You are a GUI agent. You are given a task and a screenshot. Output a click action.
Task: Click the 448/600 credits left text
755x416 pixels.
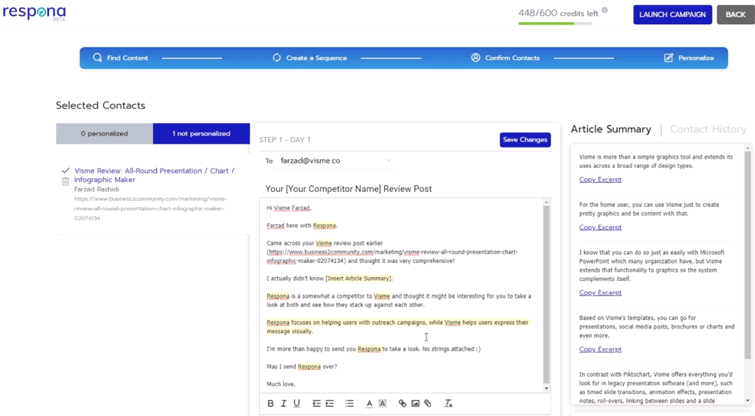(x=558, y=13)
